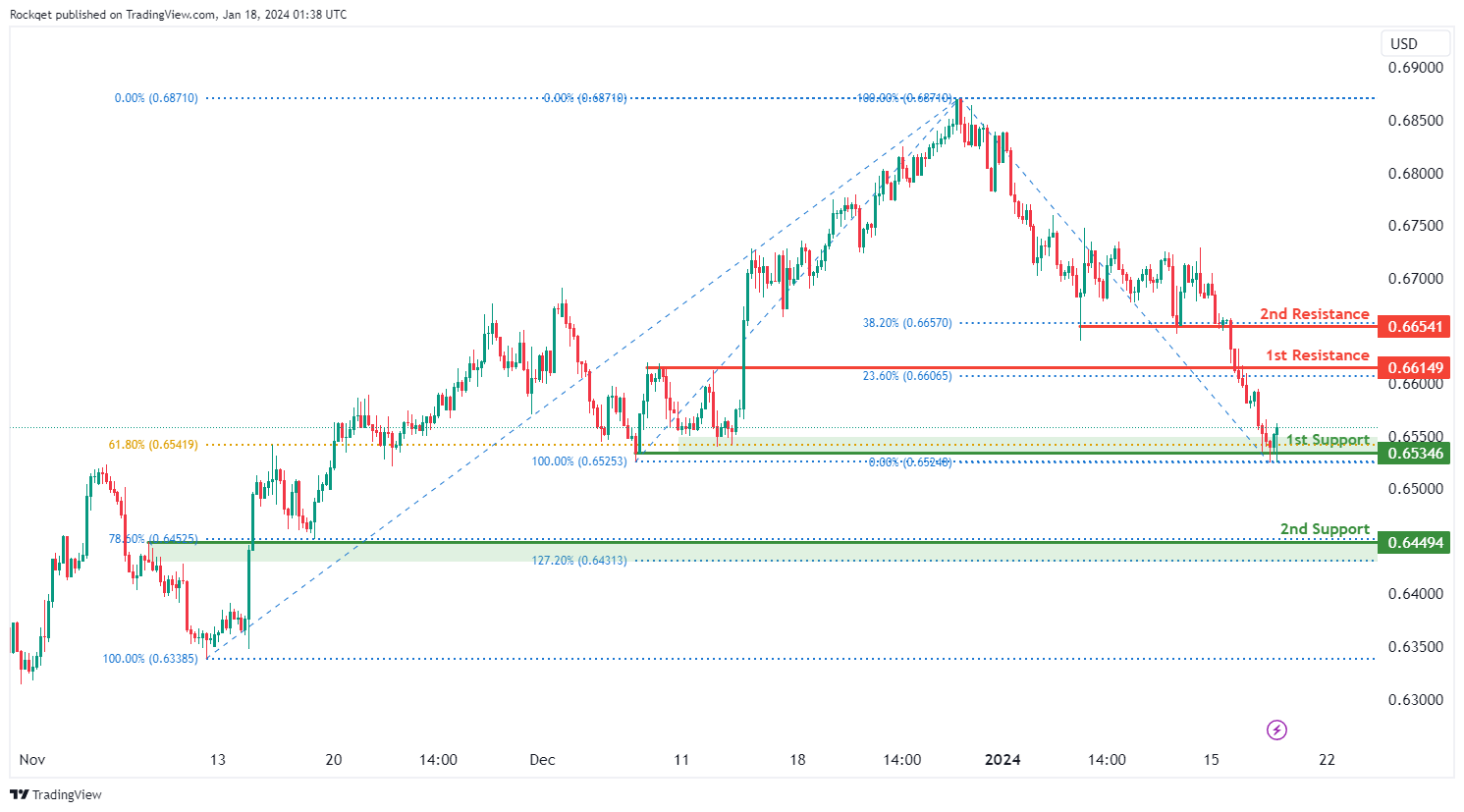Screen dimensions: 1464x812
Task: Select the 1st Support label
Action: tap(1328, 440)
